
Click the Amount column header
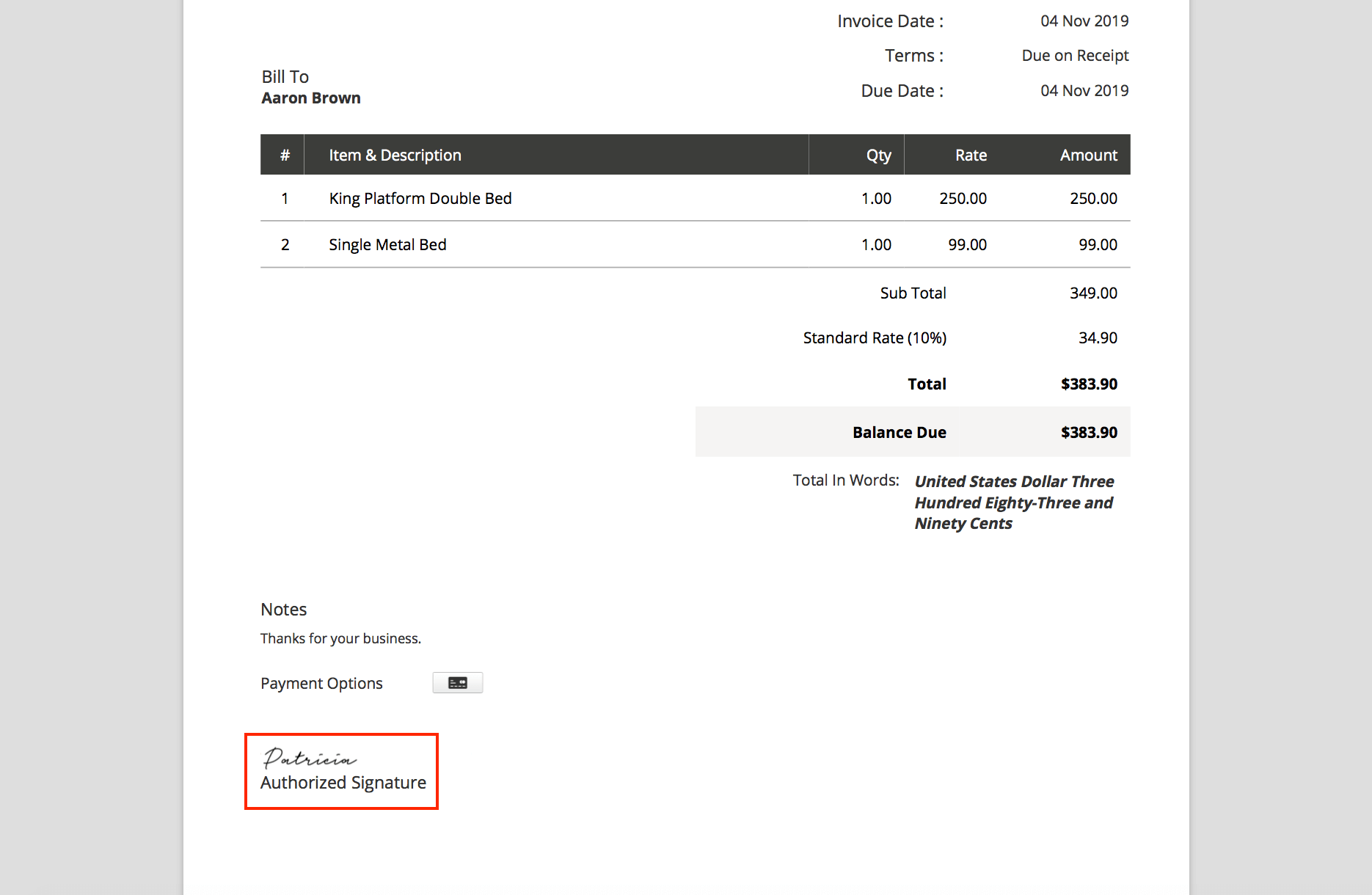click(x=1088, y=155)
